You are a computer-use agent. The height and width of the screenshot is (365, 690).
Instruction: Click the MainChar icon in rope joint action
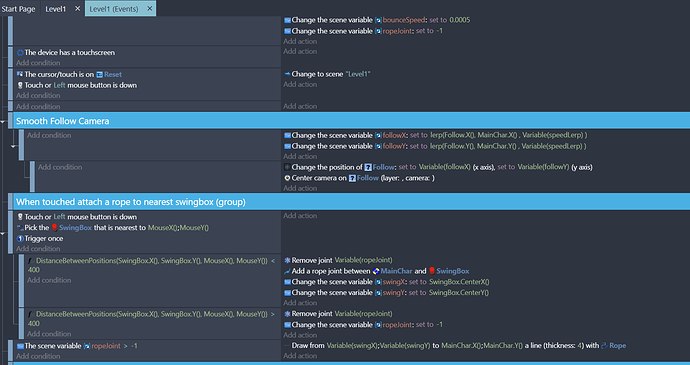point(376,271)
